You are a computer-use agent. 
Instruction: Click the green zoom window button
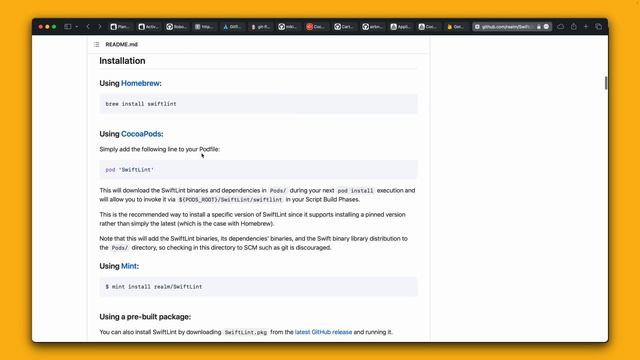coord(54,27)
